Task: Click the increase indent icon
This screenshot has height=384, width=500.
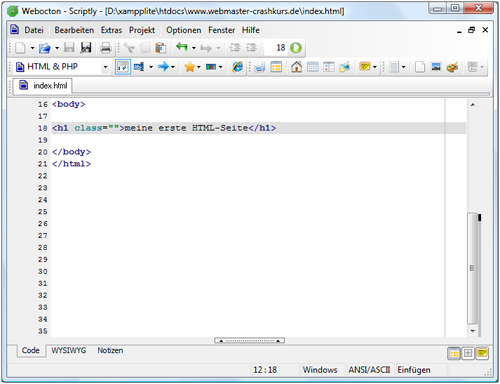Action: pyautogui.click(x=251, y=48)
